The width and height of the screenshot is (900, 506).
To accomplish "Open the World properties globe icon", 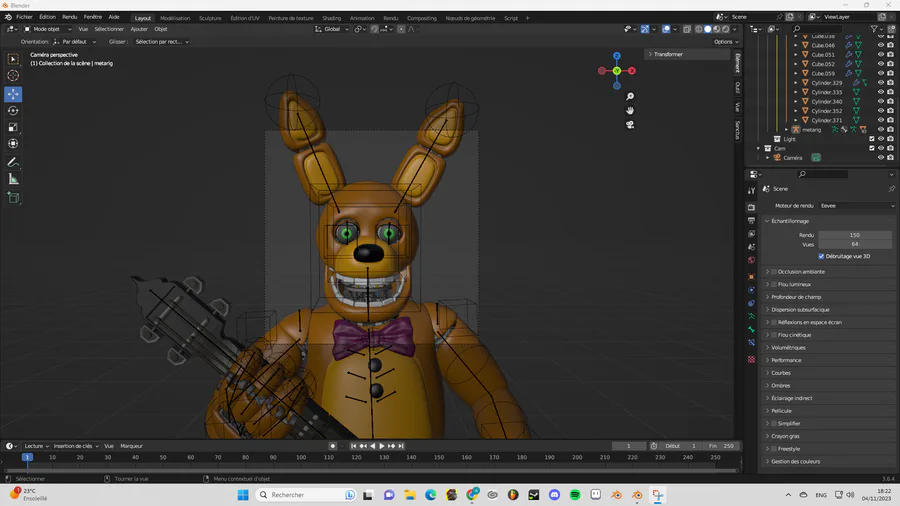I will (x=751, y=260).
